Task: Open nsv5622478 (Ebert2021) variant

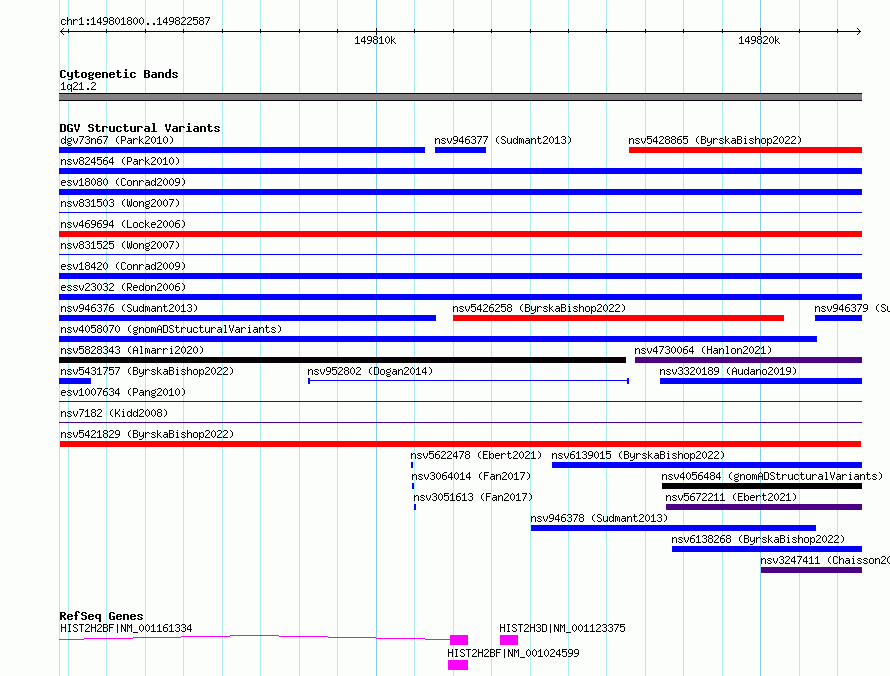Action: click(x=412, y=465)
